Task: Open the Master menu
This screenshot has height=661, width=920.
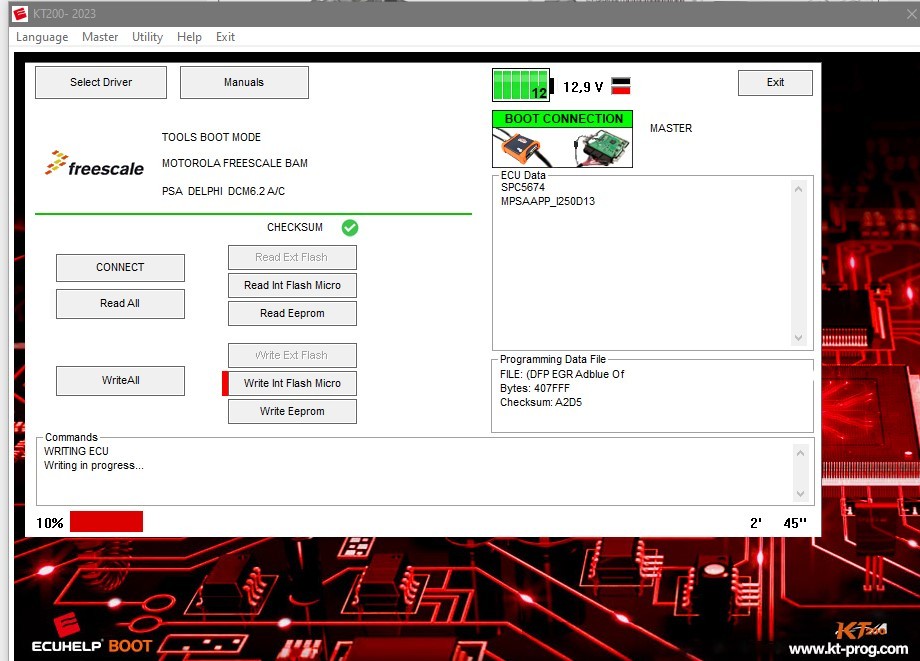Action: 100,37
